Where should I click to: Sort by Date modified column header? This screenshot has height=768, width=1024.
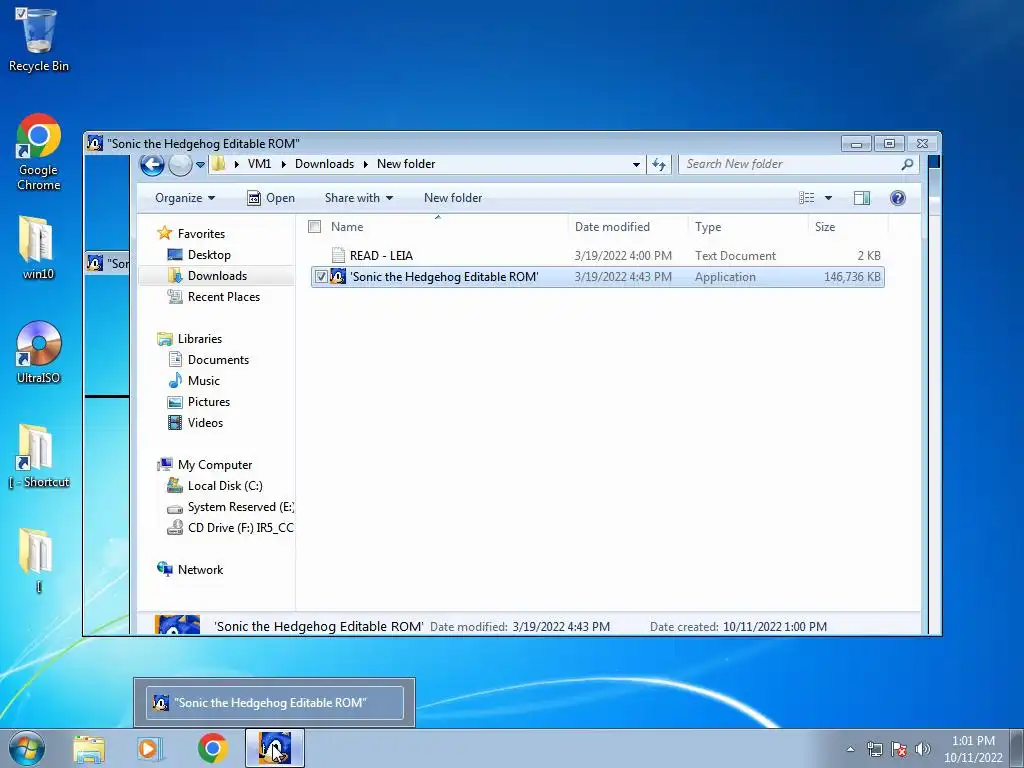click(612, 227)
